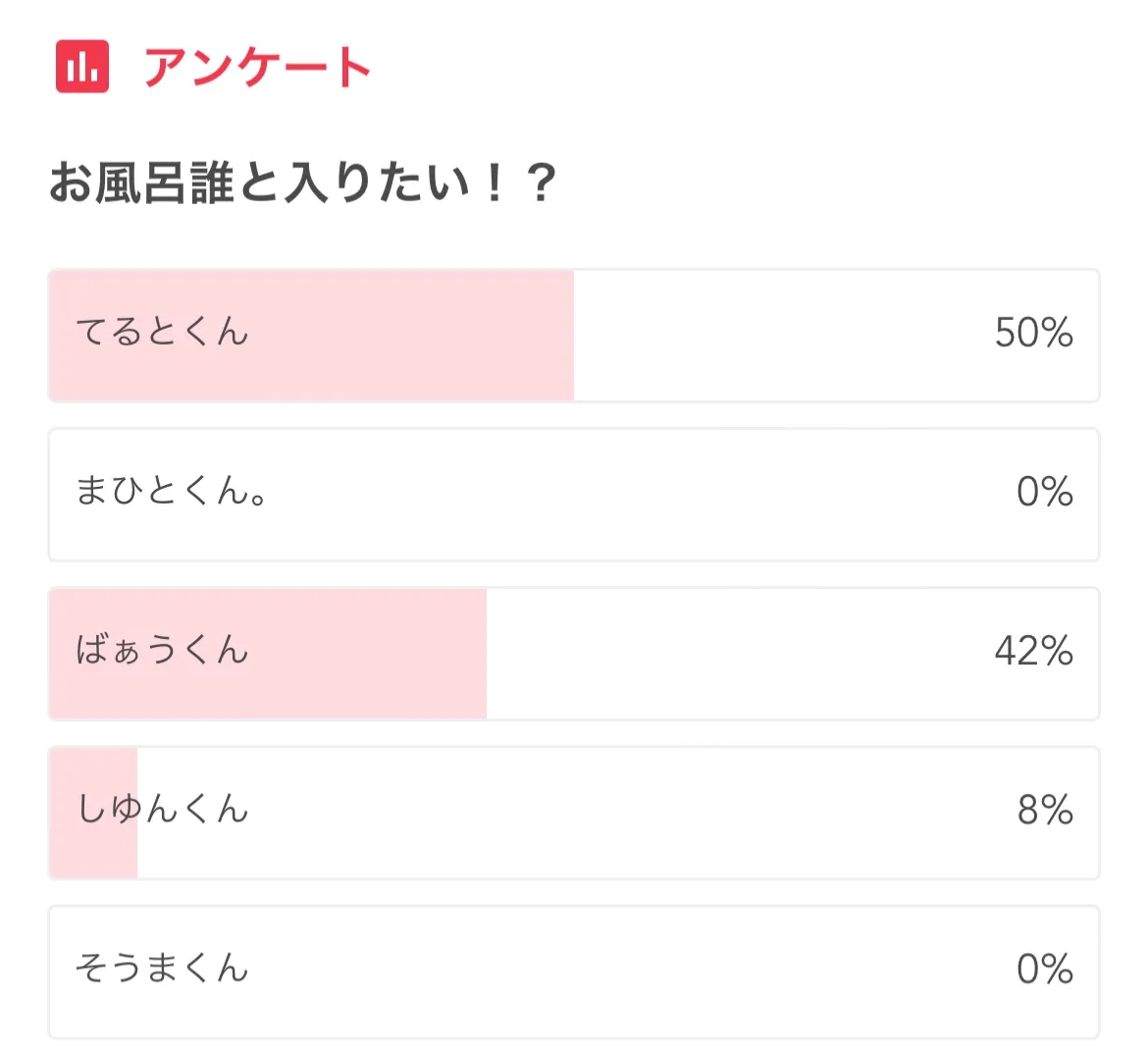Vote for the てるとくん option label
Viewport: 1148px width, 1063px height.
pyautogui.click(x=162, y=333)
